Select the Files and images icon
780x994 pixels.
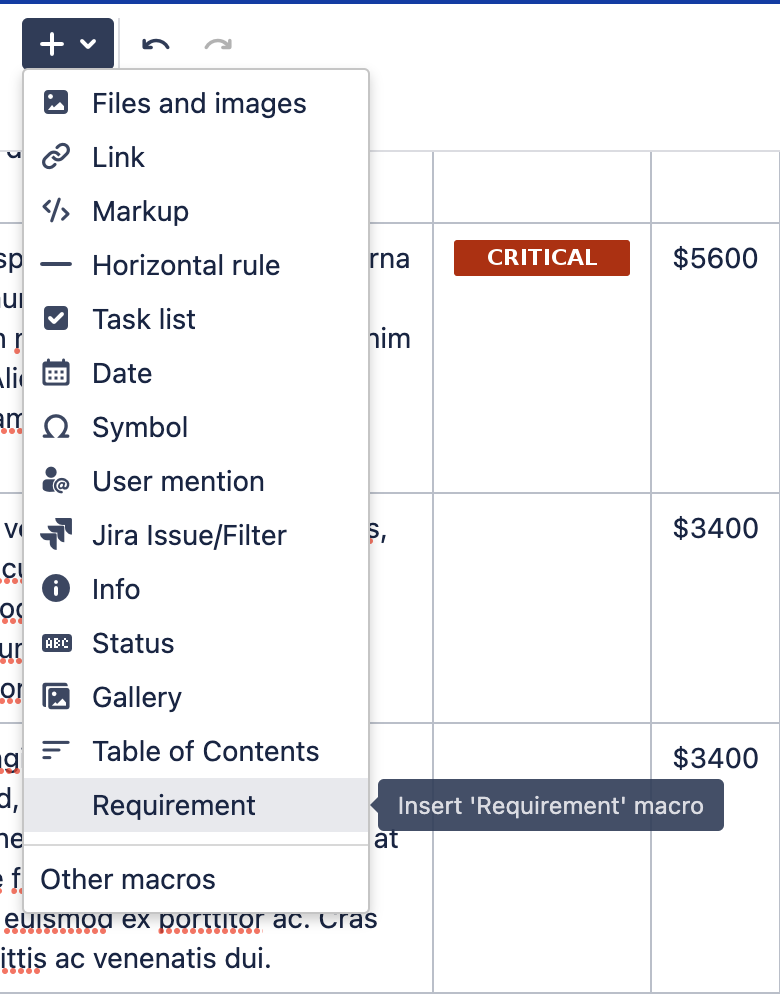coord(56,103)
